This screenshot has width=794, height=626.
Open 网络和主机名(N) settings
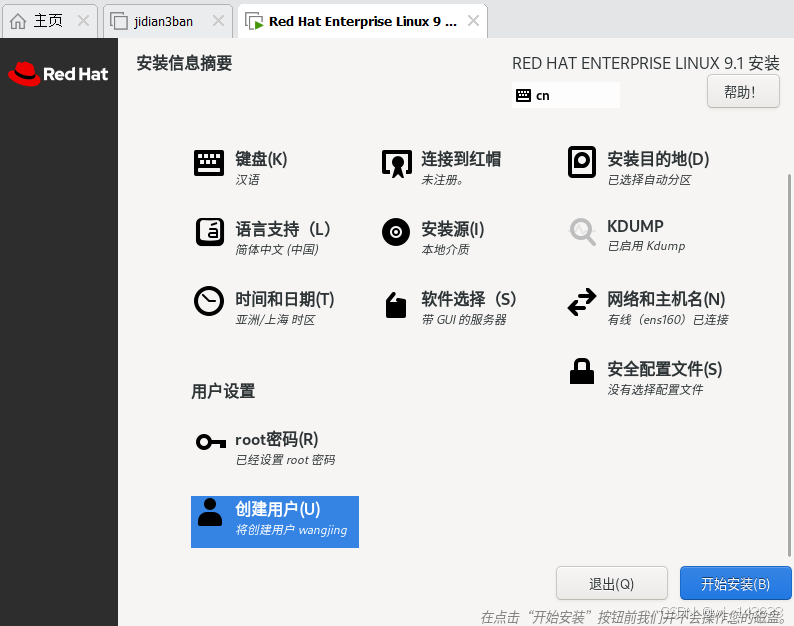(x=666, y=299)
